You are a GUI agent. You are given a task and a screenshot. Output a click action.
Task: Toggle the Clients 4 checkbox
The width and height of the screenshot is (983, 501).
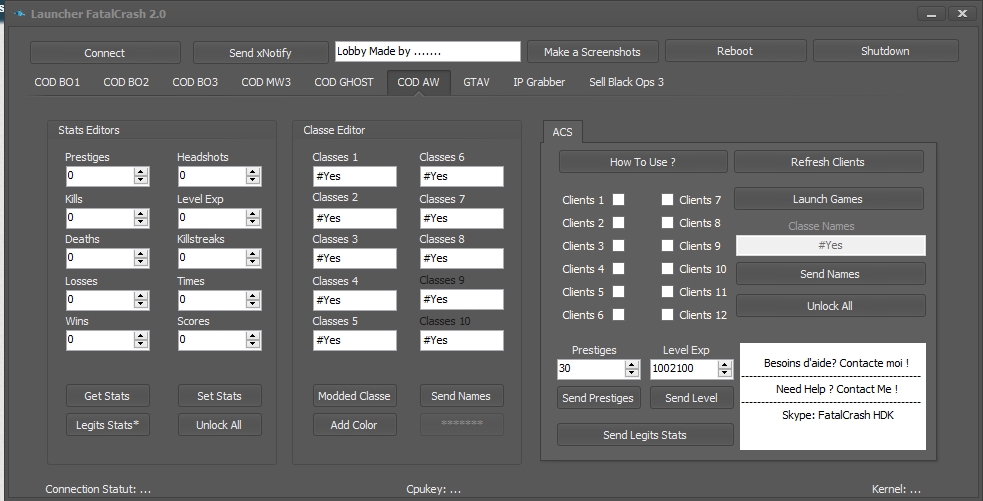tap(618, 268)
